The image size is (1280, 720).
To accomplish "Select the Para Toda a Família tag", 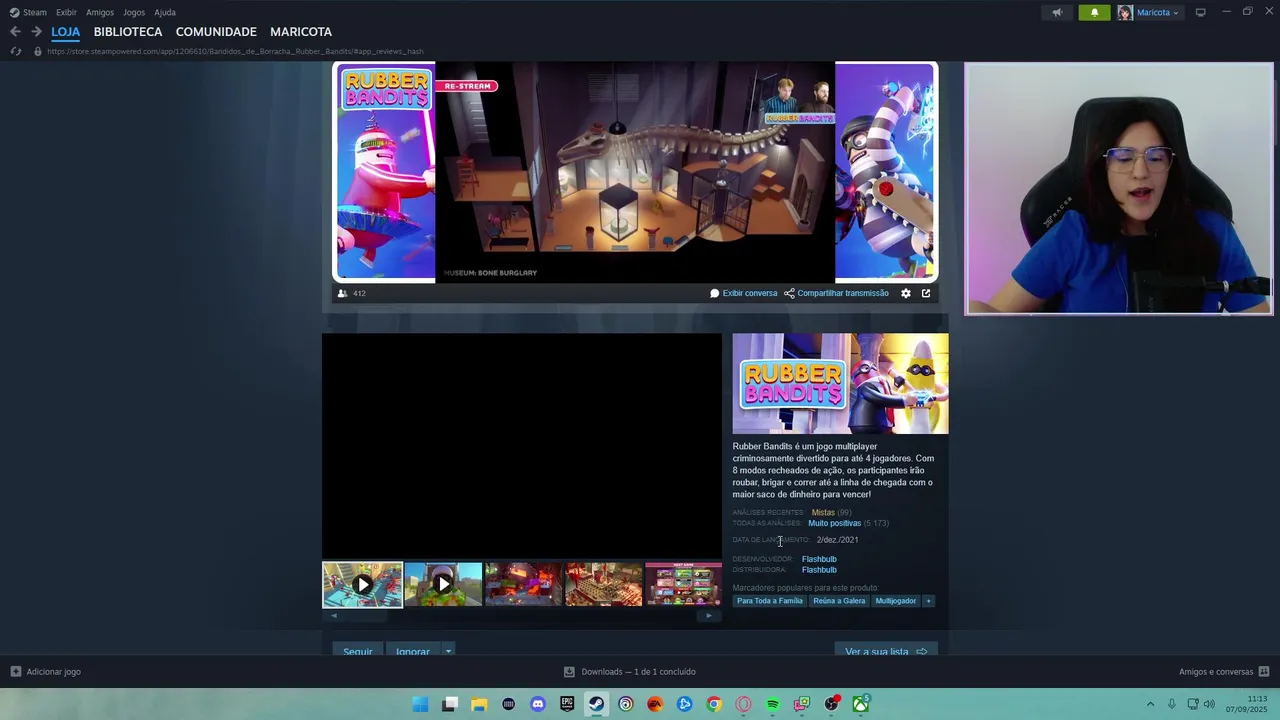I will pyautogui.click(x=770, y=601).
